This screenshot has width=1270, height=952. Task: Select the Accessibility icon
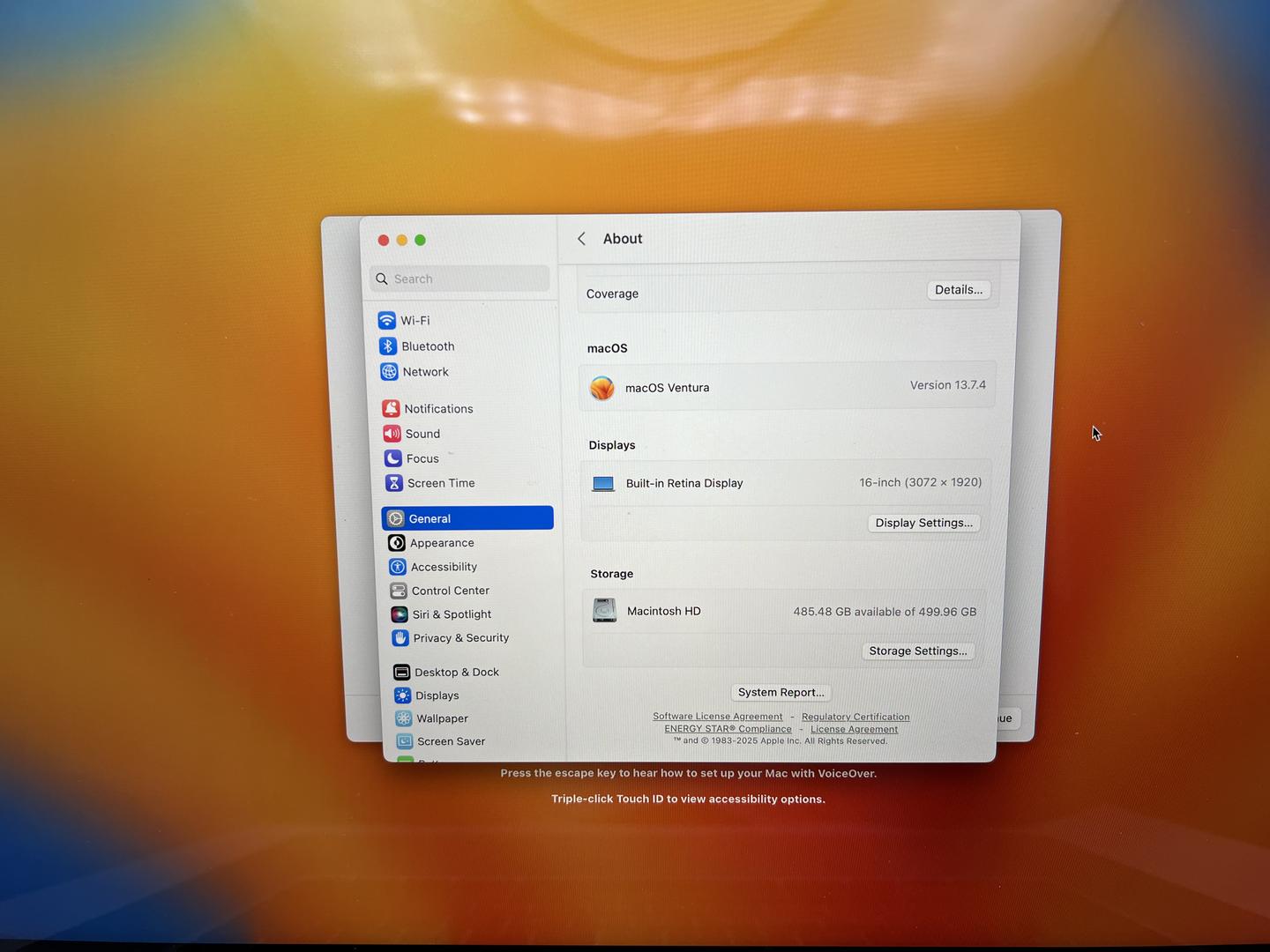(397, 567)
